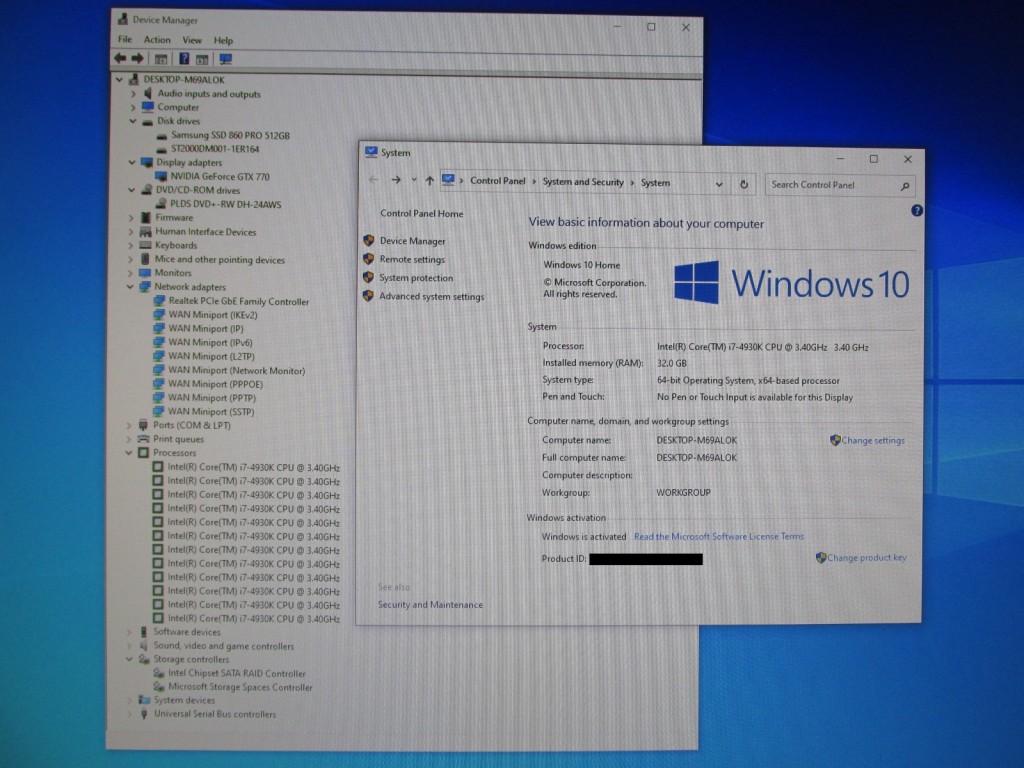
Task: Select the ST2000DM001-1ER164 disk drive
Action: click(x=215, y=149)
